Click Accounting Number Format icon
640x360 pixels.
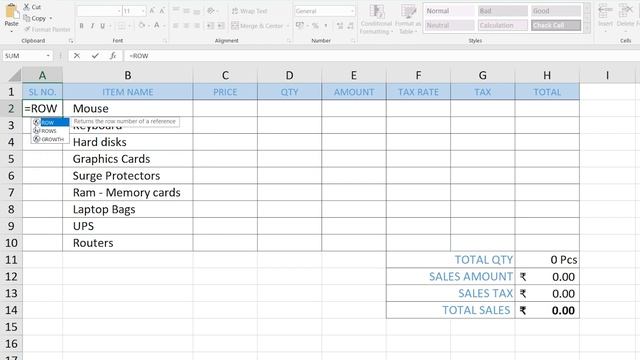(x=300, y=26)
